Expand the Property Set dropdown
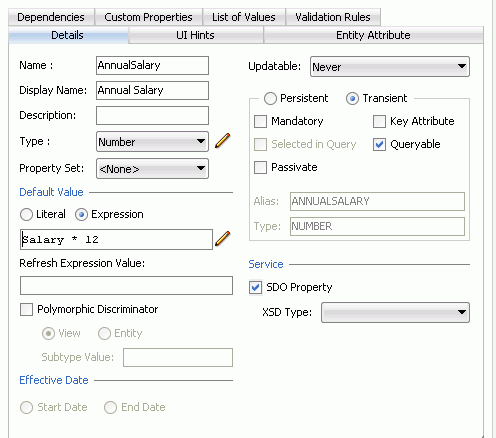Viewport: 496px width, 438px height. [152, 169]
